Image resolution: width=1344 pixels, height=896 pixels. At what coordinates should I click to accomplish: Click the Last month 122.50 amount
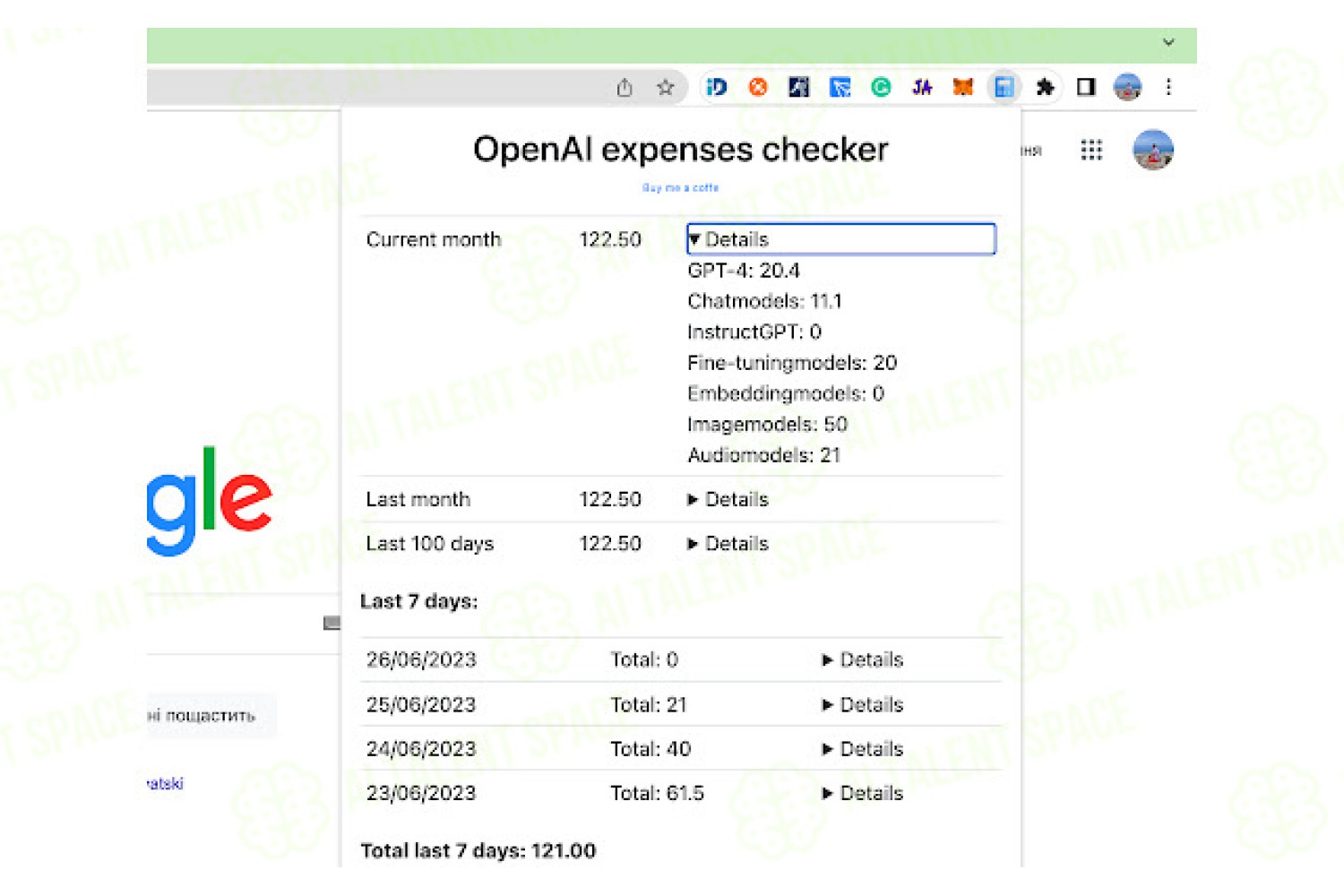pyautogui.click(x=610, y=499)
